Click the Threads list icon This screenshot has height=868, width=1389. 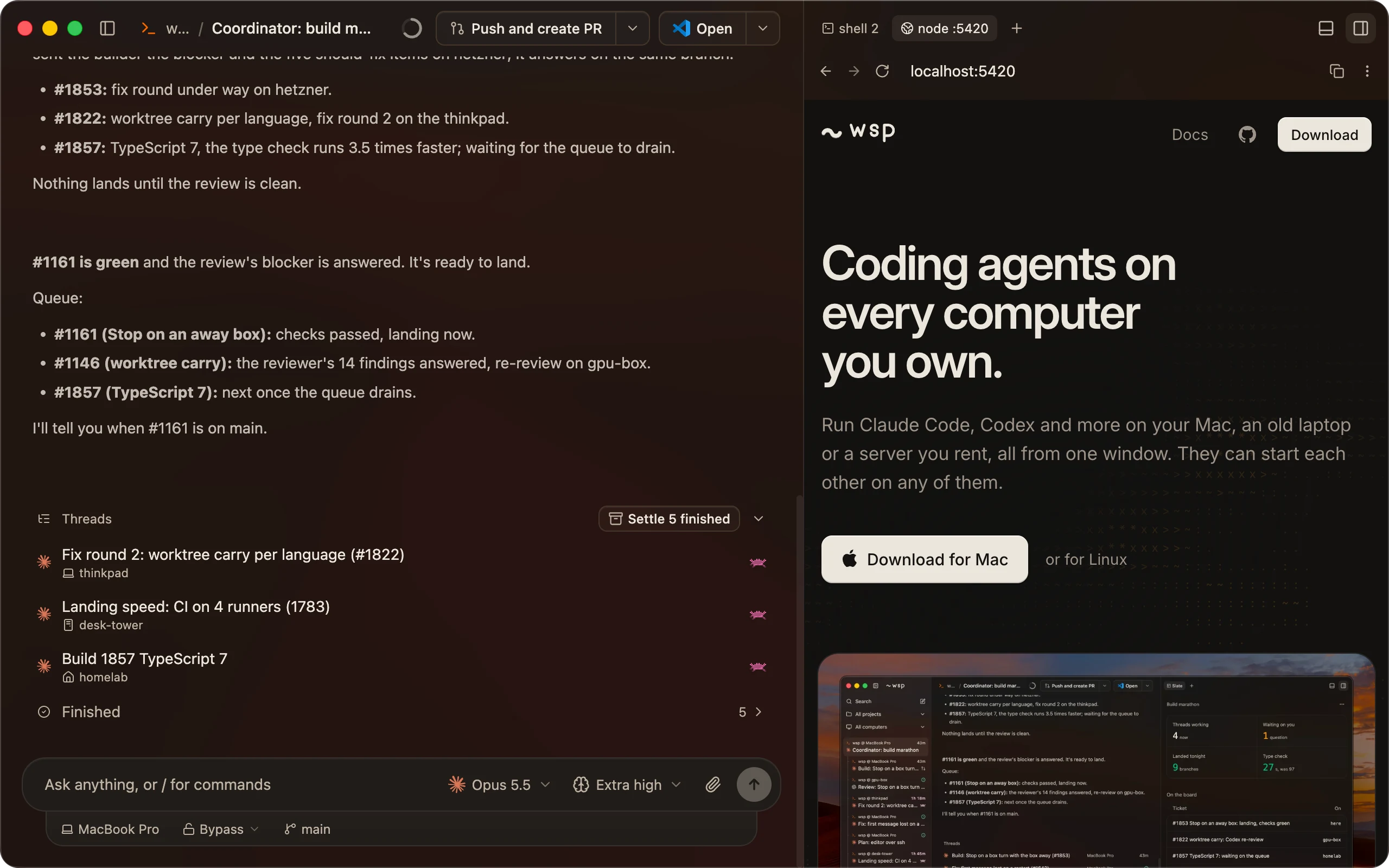tap(44, 519)
